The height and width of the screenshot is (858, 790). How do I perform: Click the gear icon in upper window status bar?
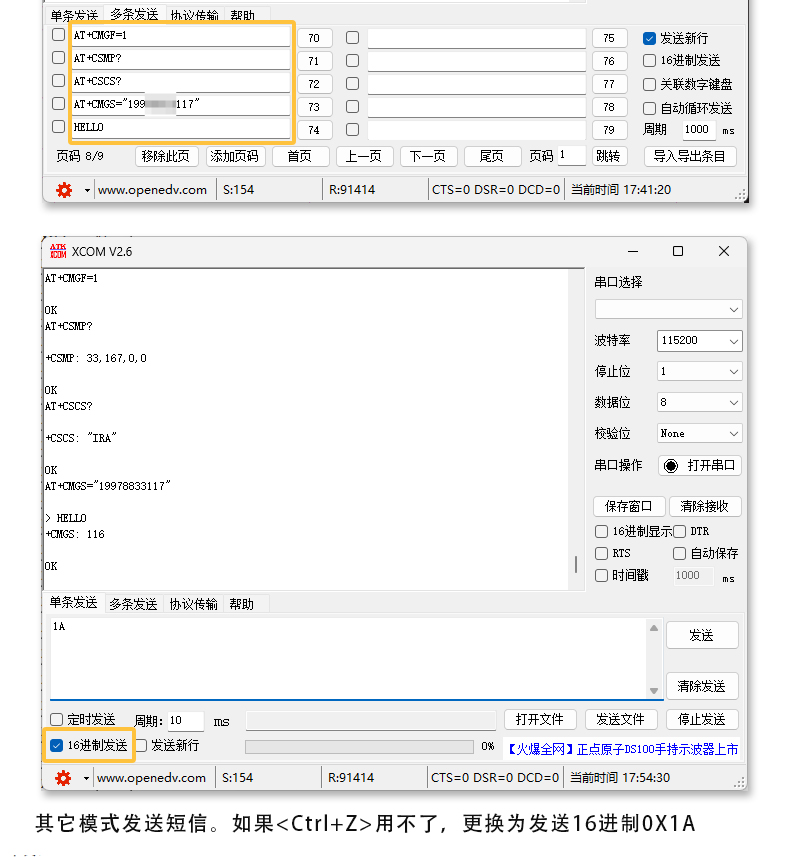tap(64, 189)
